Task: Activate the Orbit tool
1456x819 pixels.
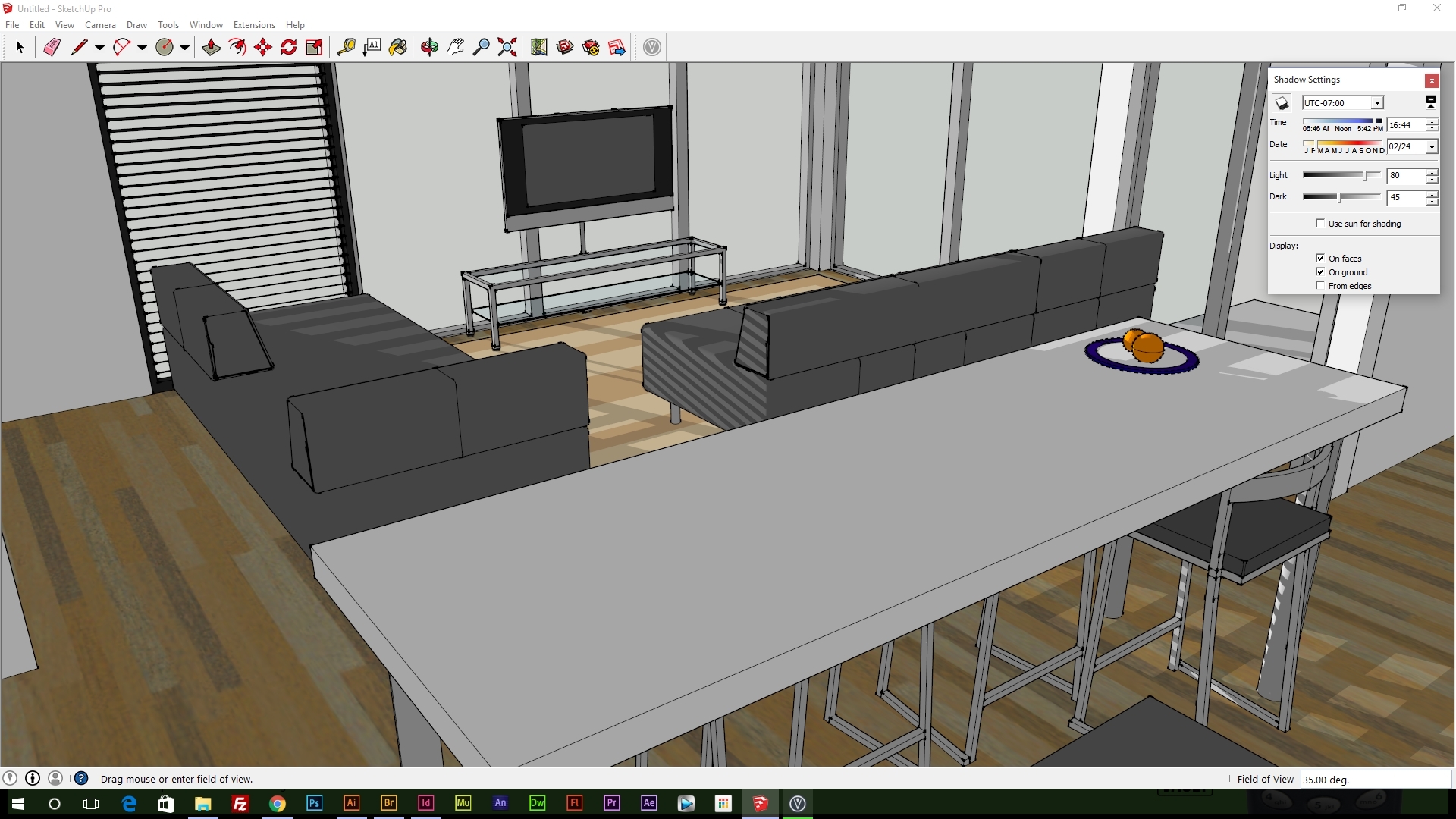Action: 429,47
